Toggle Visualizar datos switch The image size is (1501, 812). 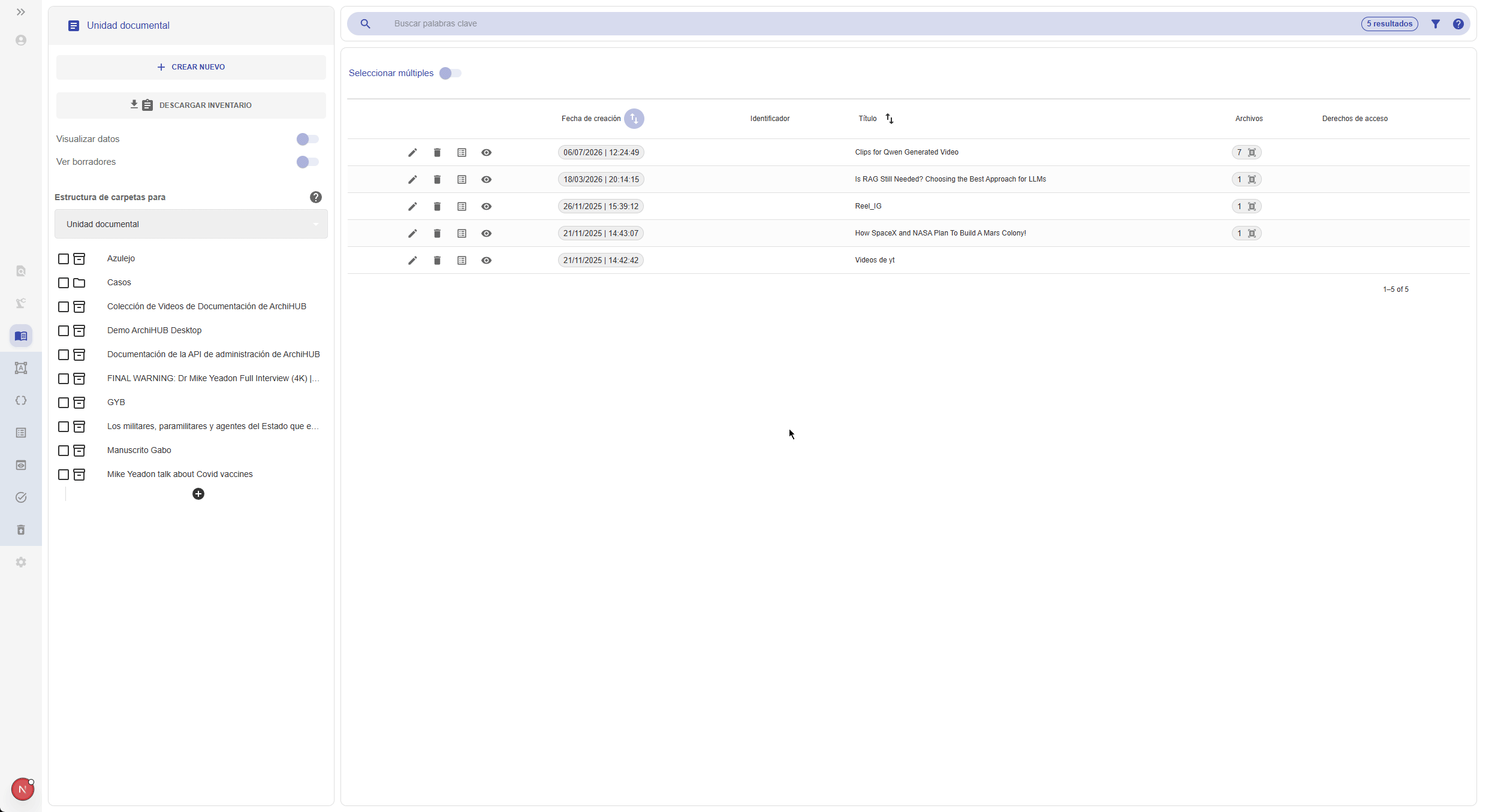pyautogui.click(x=308, y=139)
